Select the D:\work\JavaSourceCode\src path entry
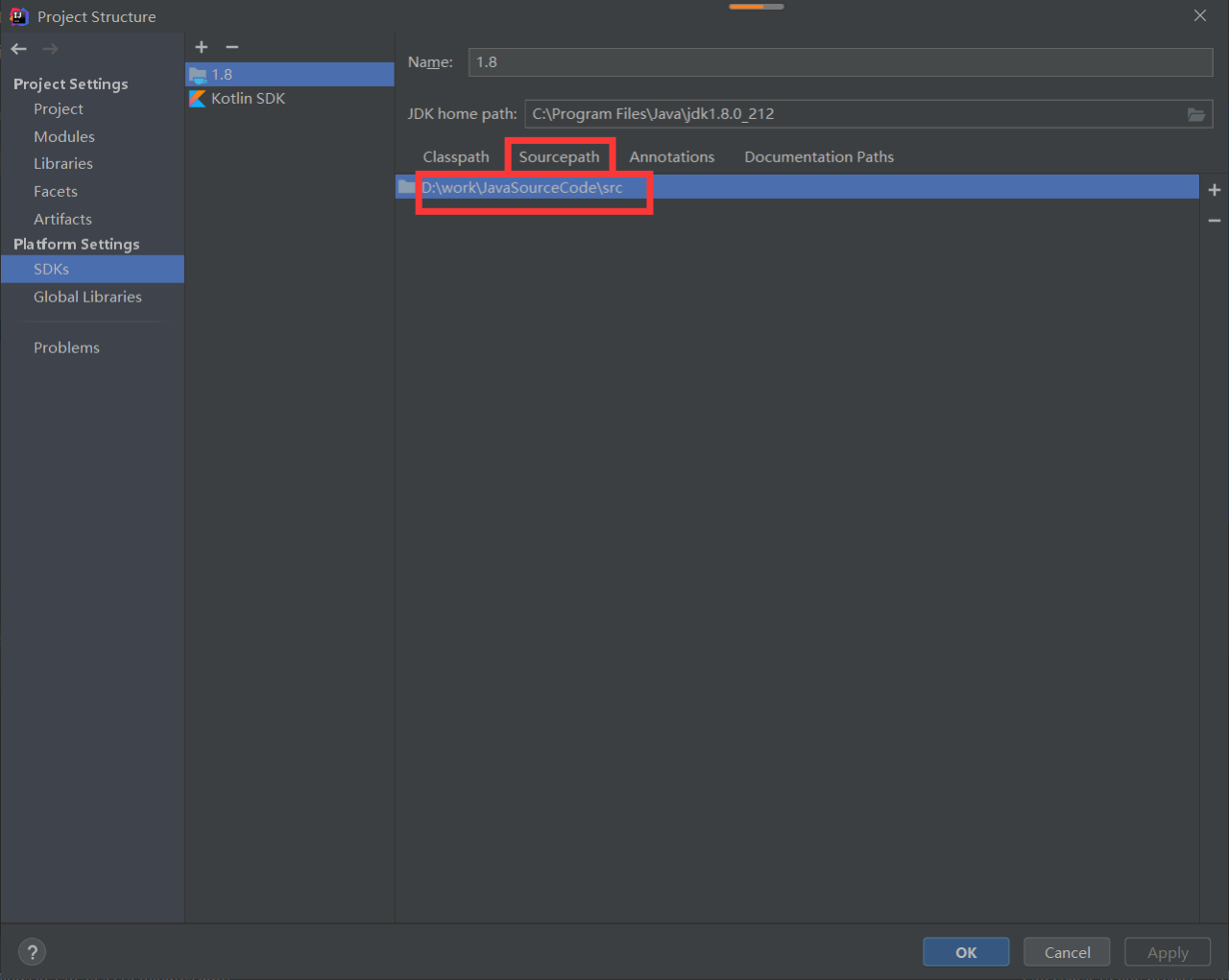 tap(522, 188)
